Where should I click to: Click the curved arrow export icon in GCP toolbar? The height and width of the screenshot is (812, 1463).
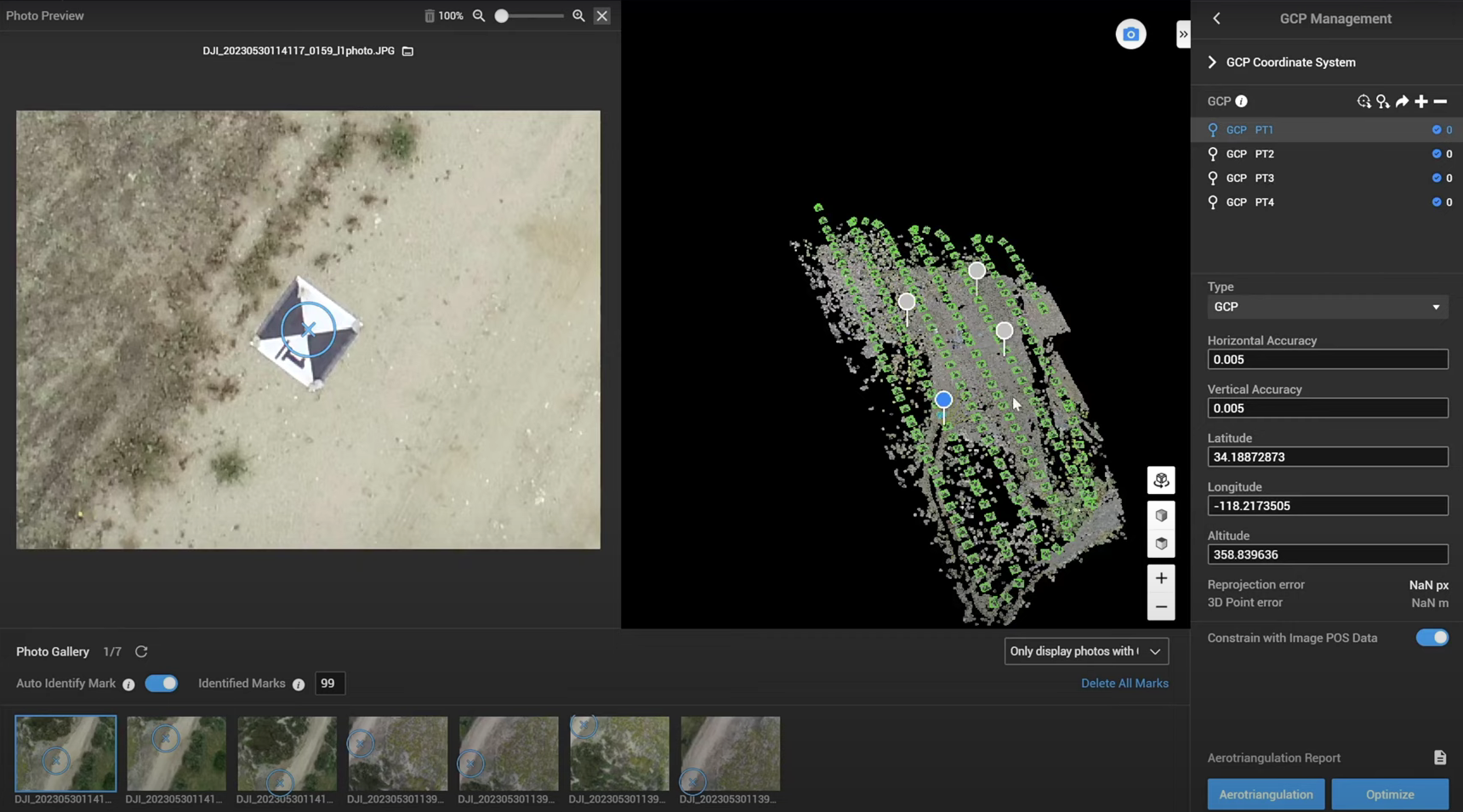point(1402,101)
